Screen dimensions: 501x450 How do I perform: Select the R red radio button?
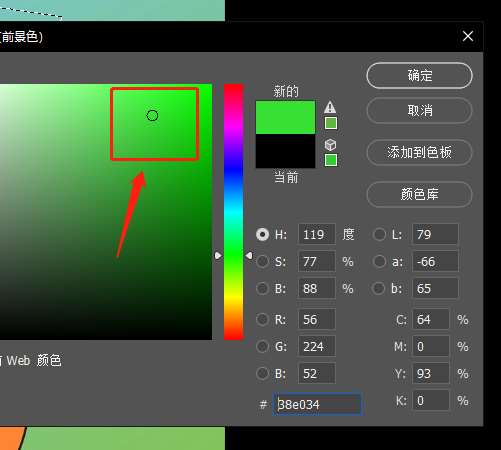263,319
